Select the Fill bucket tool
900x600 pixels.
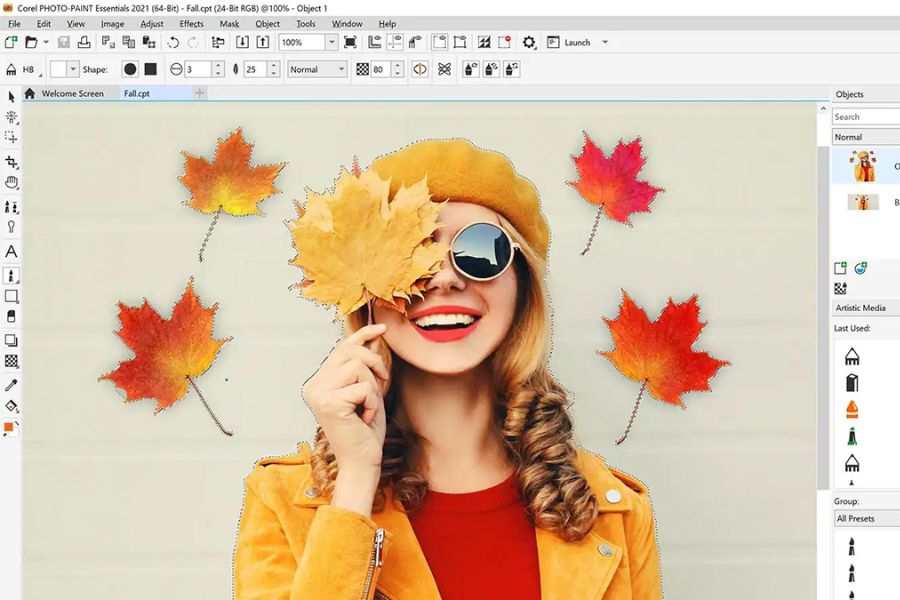tap(11, 407)
